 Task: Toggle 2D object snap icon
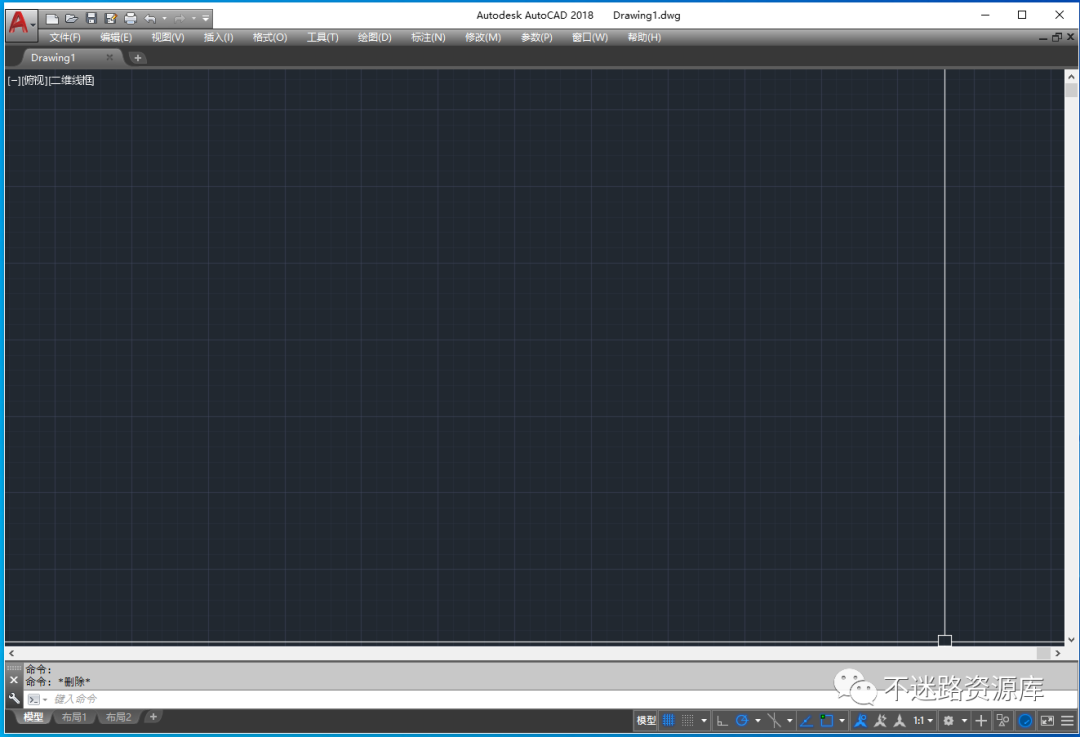[827, 720]
